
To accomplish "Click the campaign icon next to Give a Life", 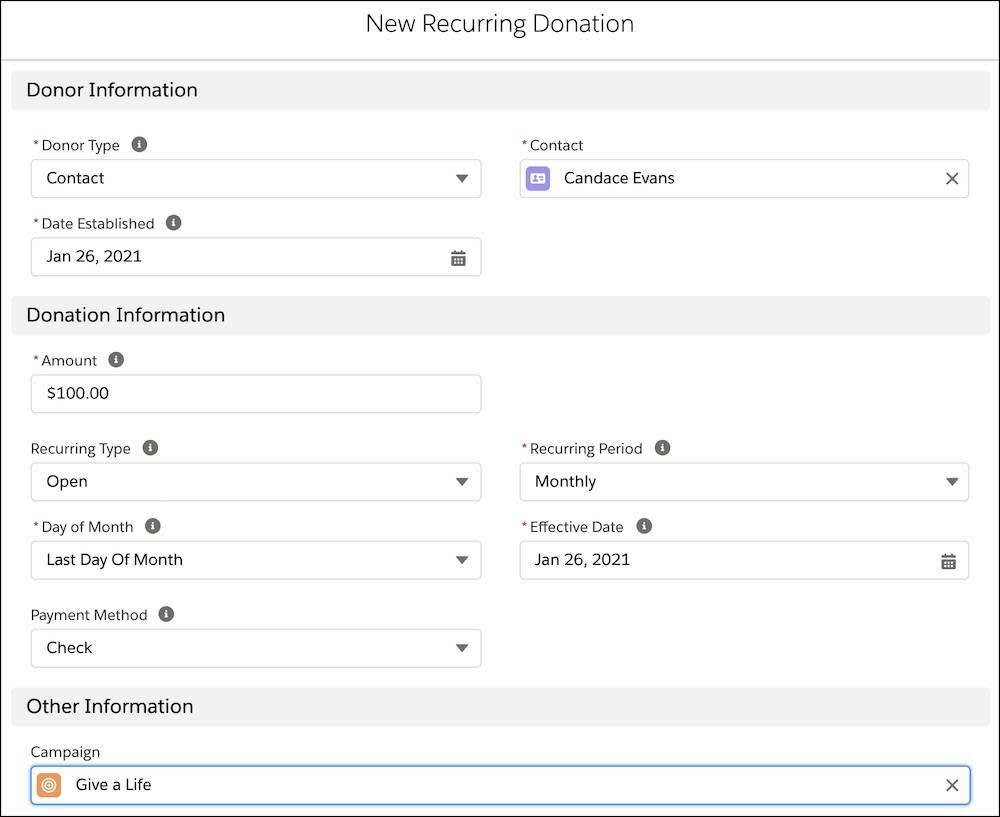I will pyautogui.click(x=48, y=784).
